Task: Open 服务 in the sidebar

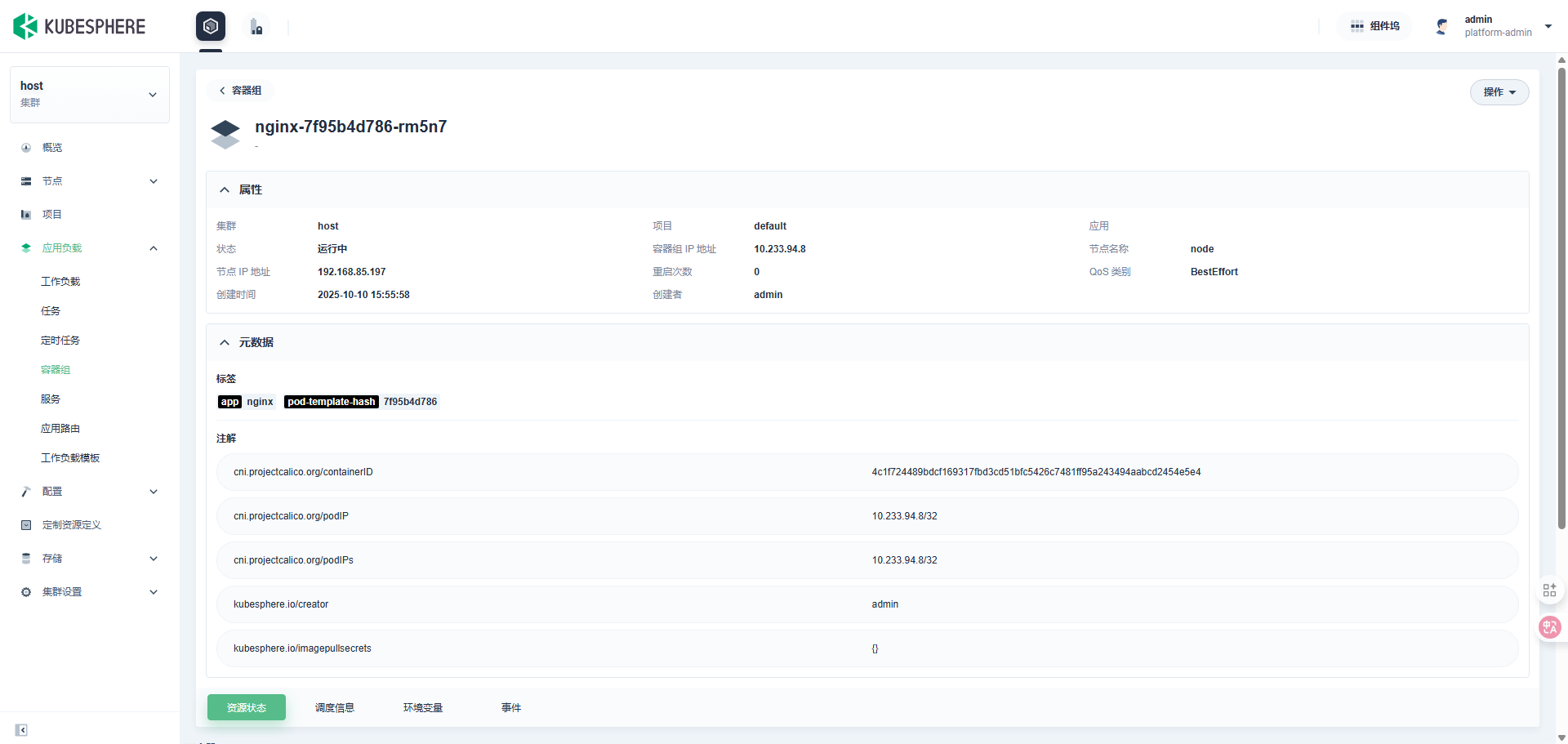Action: (51, 399)
